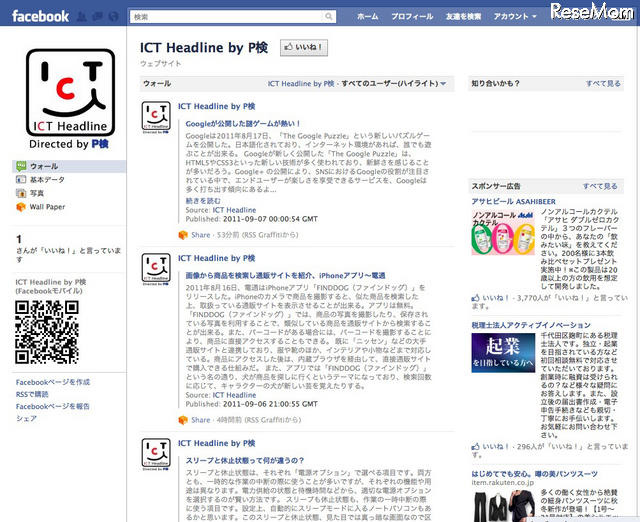Open プロフィール in top navigation

(412, 16)
